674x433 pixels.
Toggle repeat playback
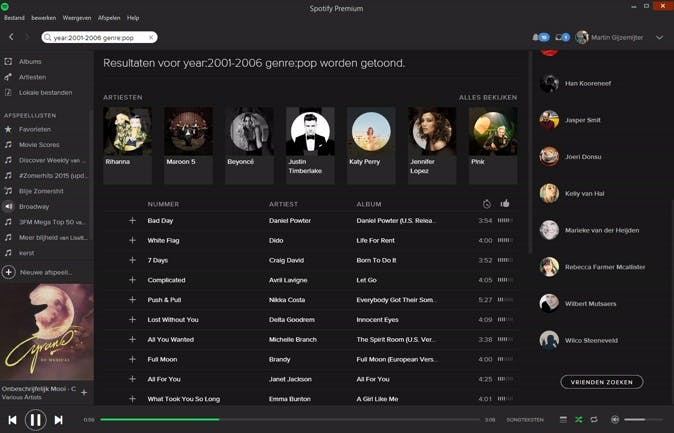click(594, 419)
